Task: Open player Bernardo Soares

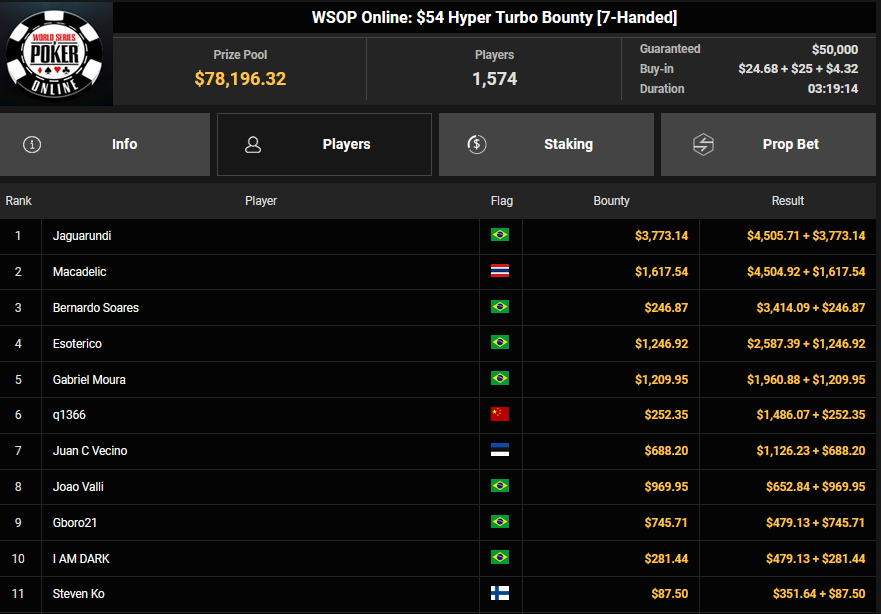Action: tap(96, 308)
